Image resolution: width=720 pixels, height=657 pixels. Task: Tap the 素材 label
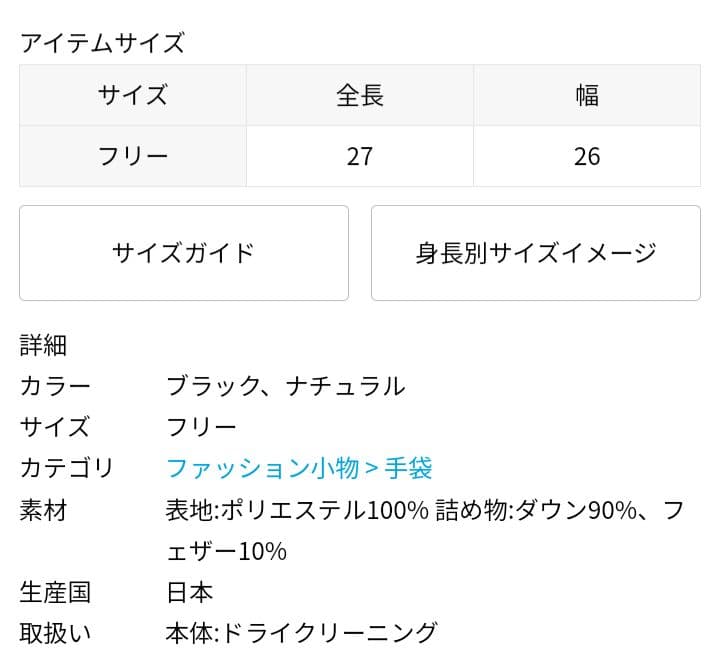(43, 510)
